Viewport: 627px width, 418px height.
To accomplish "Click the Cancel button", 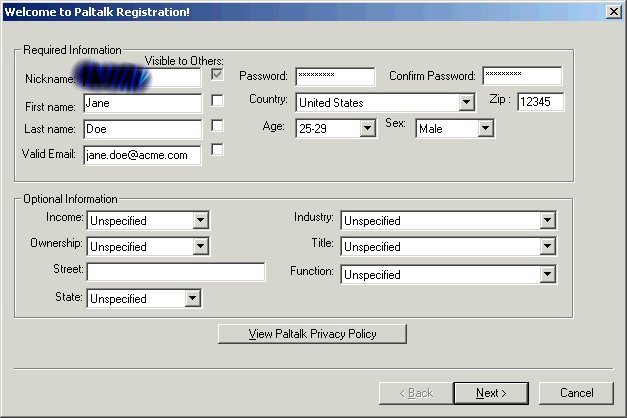I will 576,393.
